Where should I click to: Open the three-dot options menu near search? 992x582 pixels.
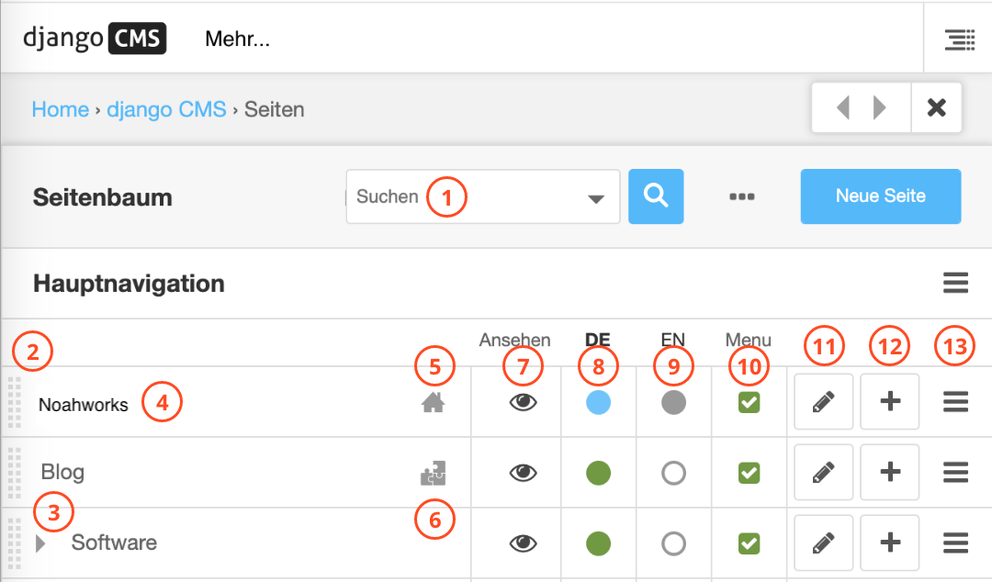coord(742,196)
